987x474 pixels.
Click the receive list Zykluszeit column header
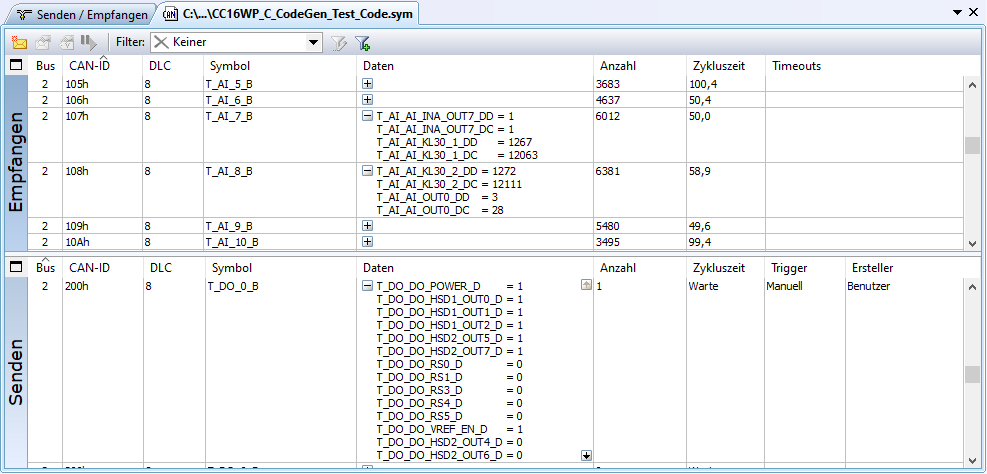tap(719, 65)
